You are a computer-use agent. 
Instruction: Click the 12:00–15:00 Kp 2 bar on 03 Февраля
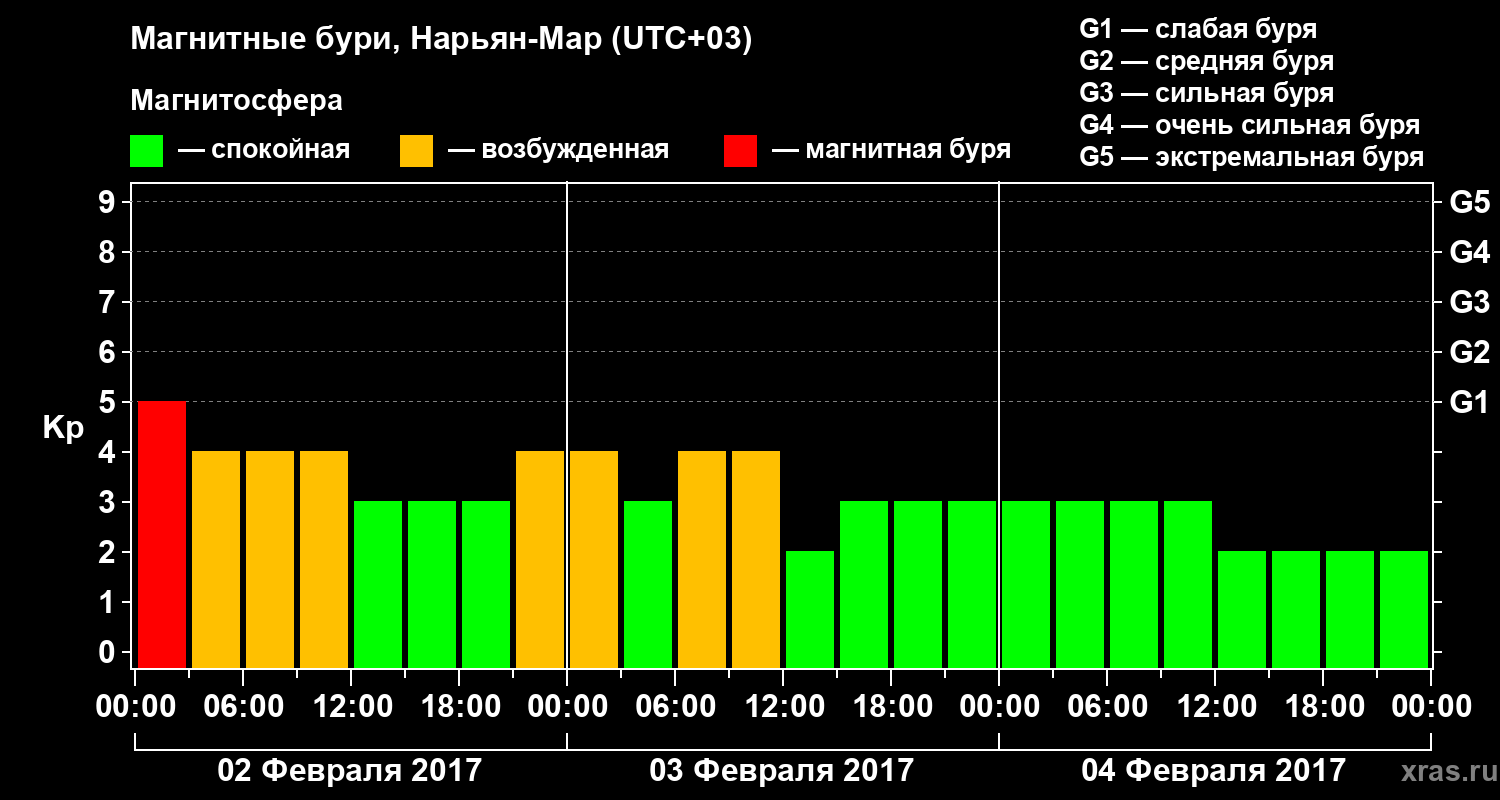(x=810, y=609)
